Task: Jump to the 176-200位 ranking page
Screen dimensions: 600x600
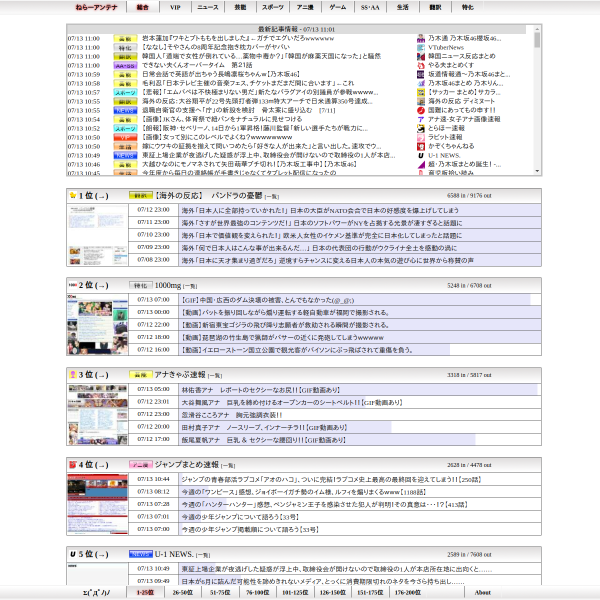Action: click(x=408, y=592)
